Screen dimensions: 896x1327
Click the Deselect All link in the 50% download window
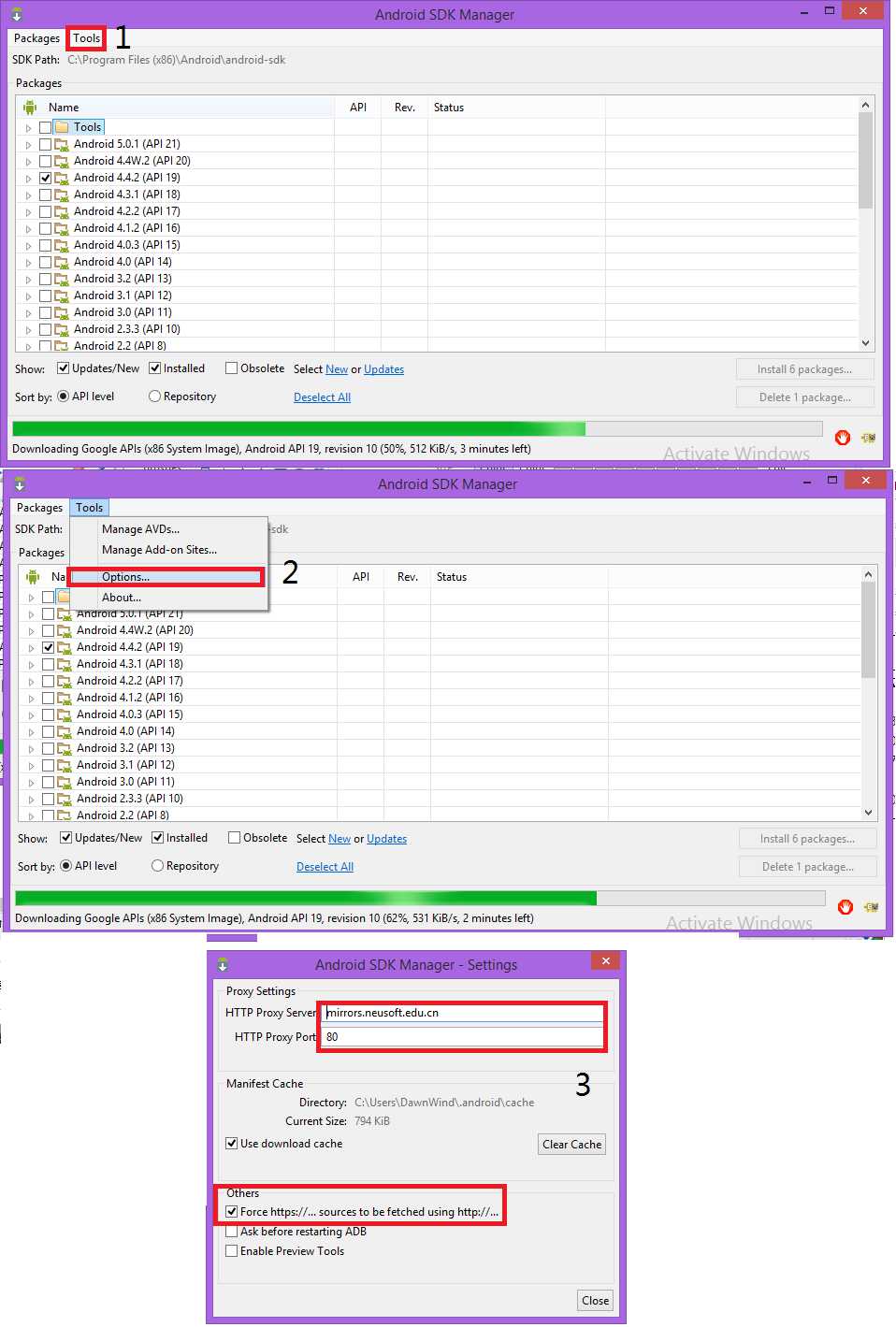(322, 397)
